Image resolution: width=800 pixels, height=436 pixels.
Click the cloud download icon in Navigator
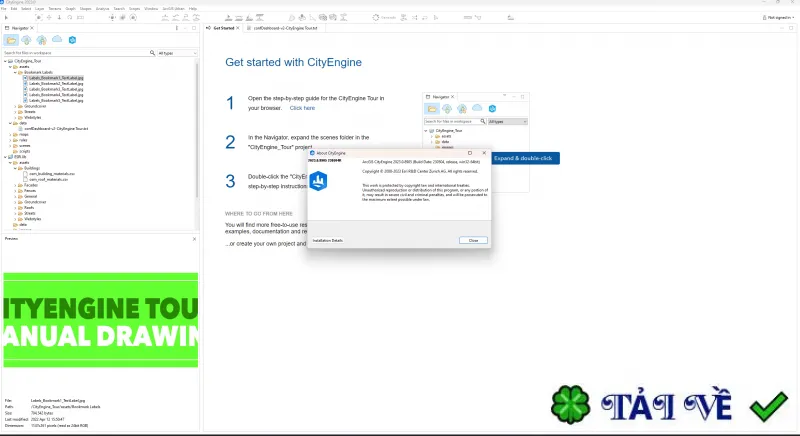point(27,40)
